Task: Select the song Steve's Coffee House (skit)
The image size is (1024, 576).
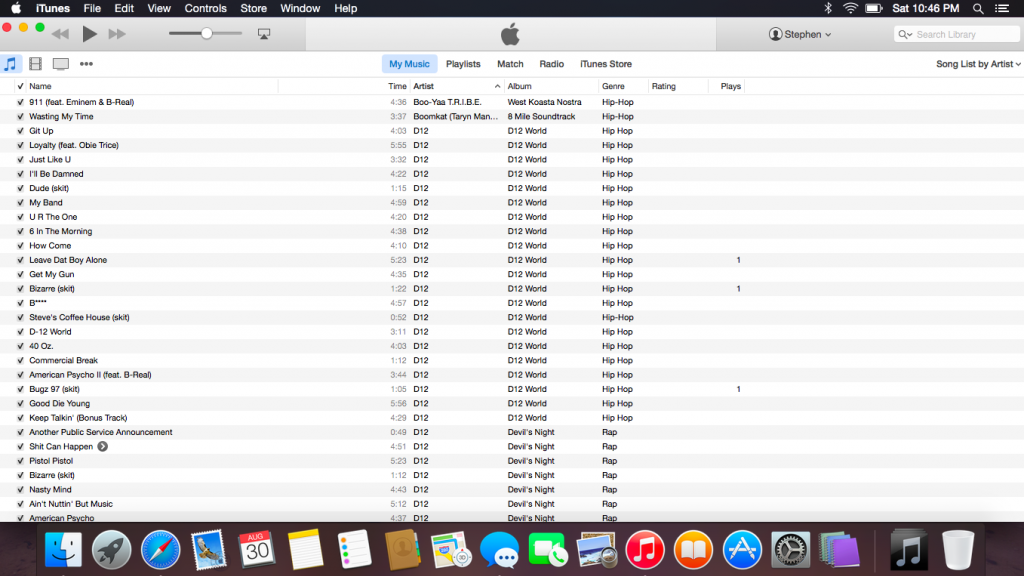Action: [79, 317]
